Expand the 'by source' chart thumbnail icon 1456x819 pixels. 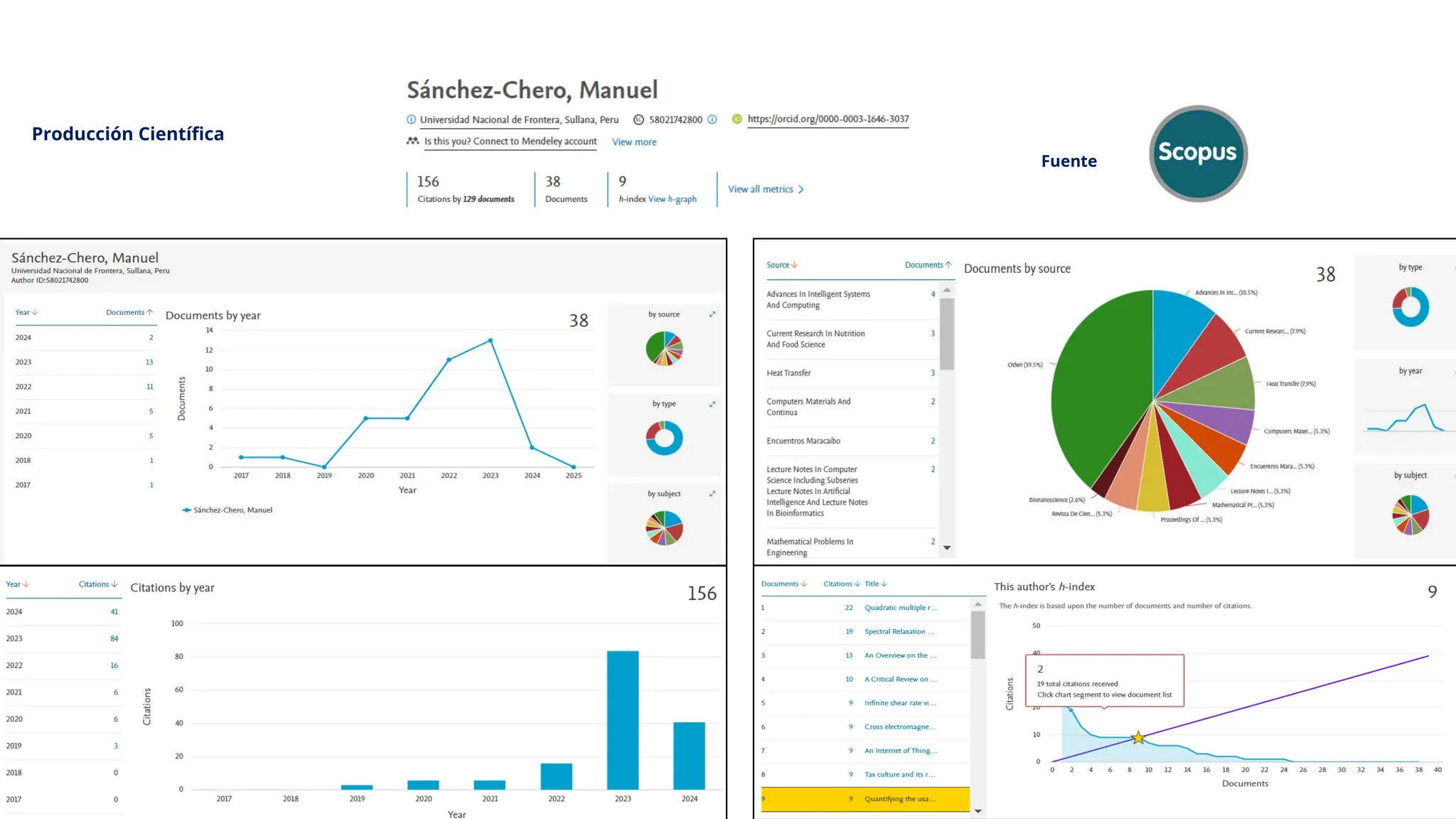coord(712,314)
